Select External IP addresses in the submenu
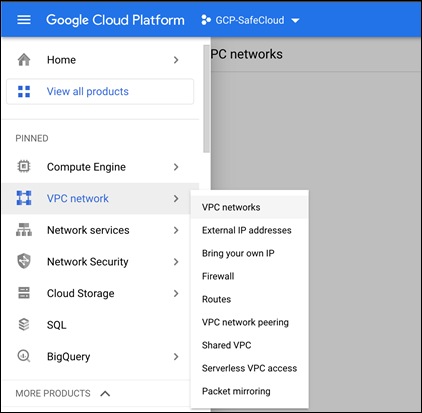This screenshot has width=422, height=413. 249,230
